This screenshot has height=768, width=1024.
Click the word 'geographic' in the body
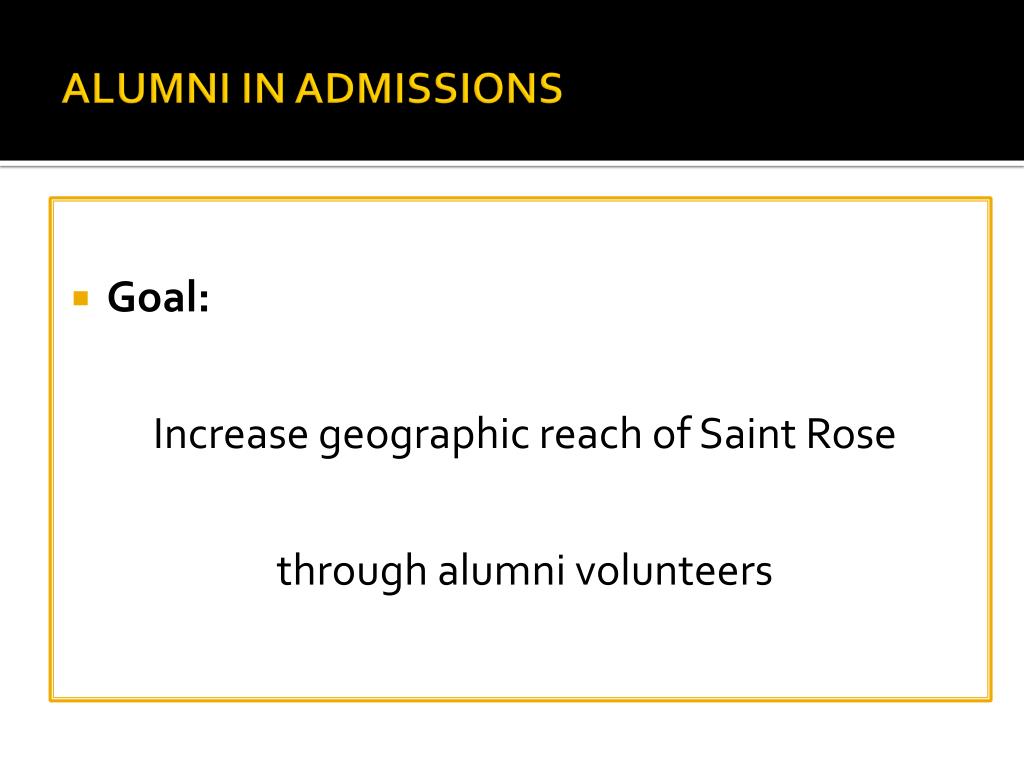(x=424, y=436)
